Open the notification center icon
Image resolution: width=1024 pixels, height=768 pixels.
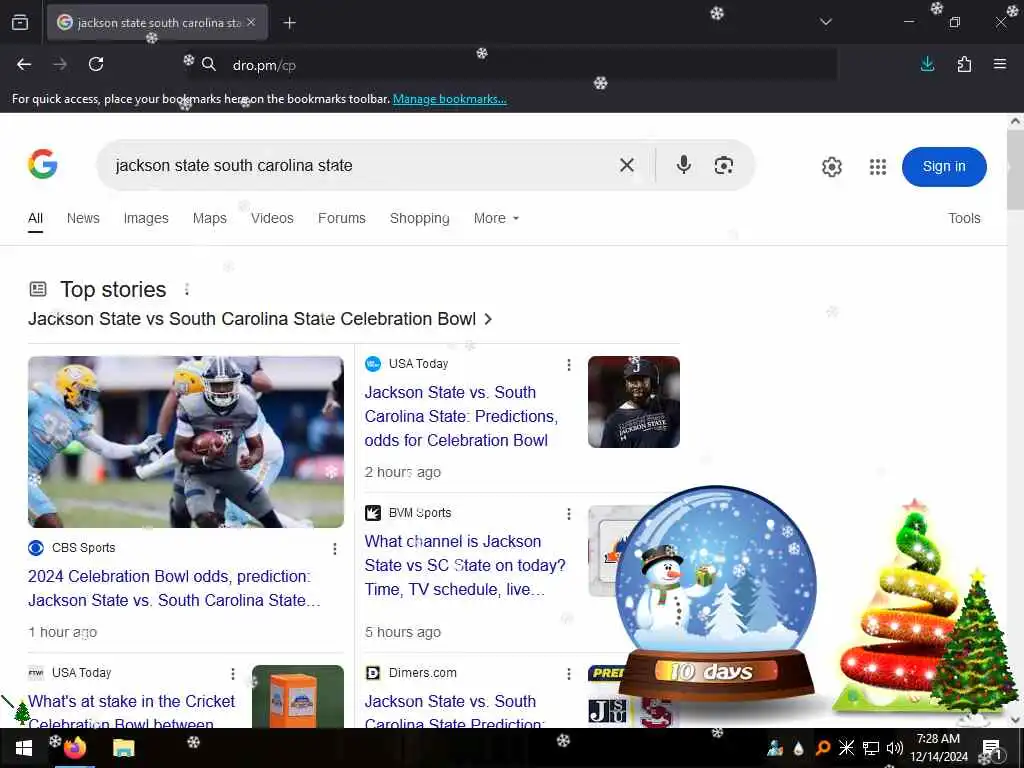(991, 748)
